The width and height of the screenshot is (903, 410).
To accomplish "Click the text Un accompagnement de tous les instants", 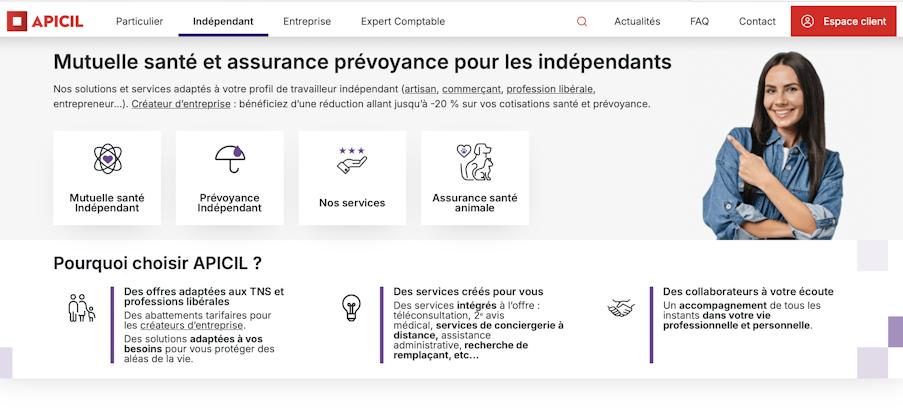I will [742, 310].
